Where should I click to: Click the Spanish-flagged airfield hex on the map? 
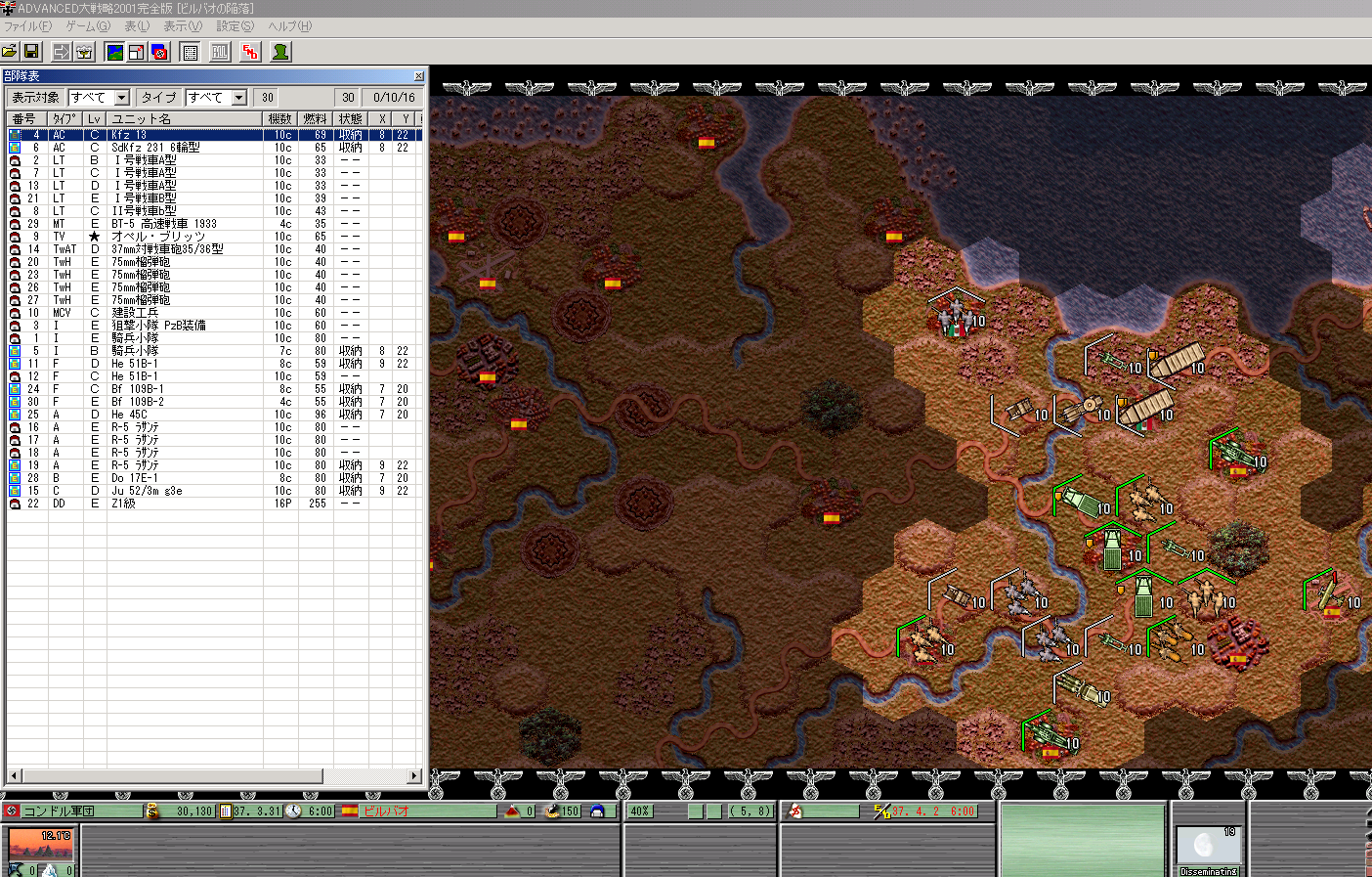[x=488, y=268]
